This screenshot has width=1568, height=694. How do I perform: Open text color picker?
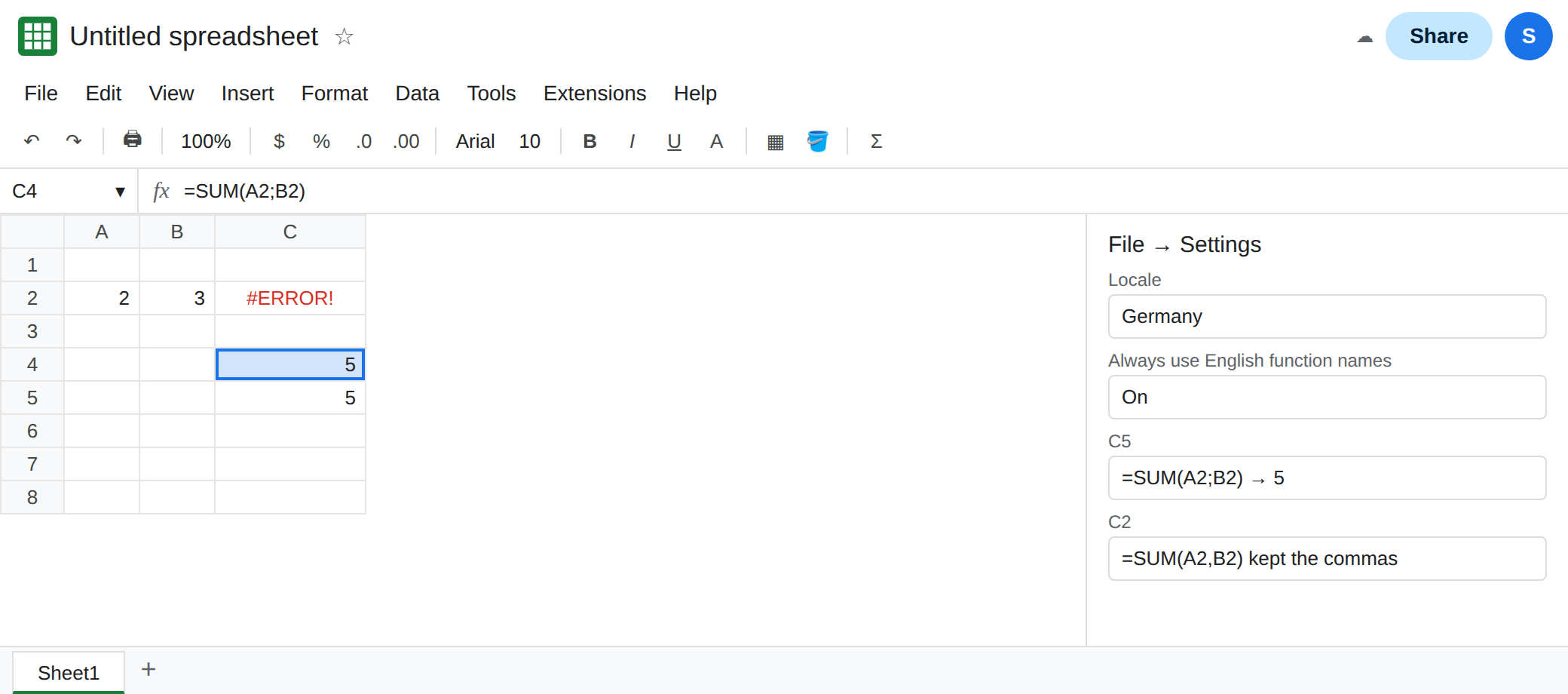[x=717, y=141]
